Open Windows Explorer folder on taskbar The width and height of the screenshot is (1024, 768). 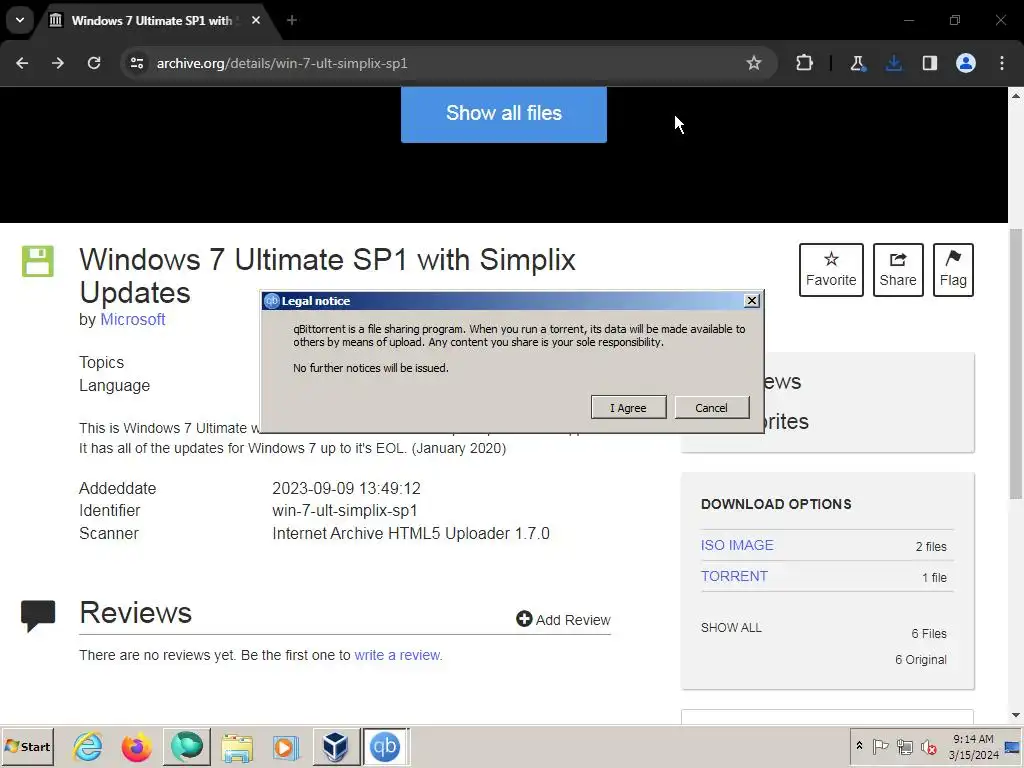point(237,746)
